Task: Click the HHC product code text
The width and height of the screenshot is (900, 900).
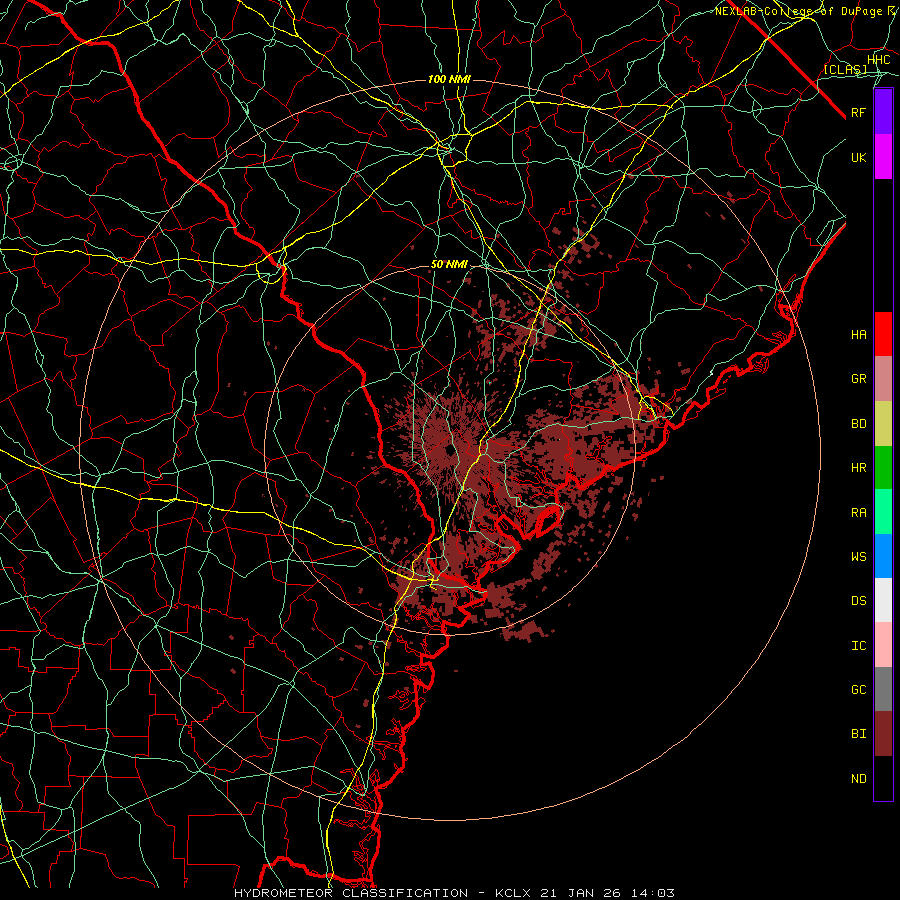Action: (x=878, y=60)
